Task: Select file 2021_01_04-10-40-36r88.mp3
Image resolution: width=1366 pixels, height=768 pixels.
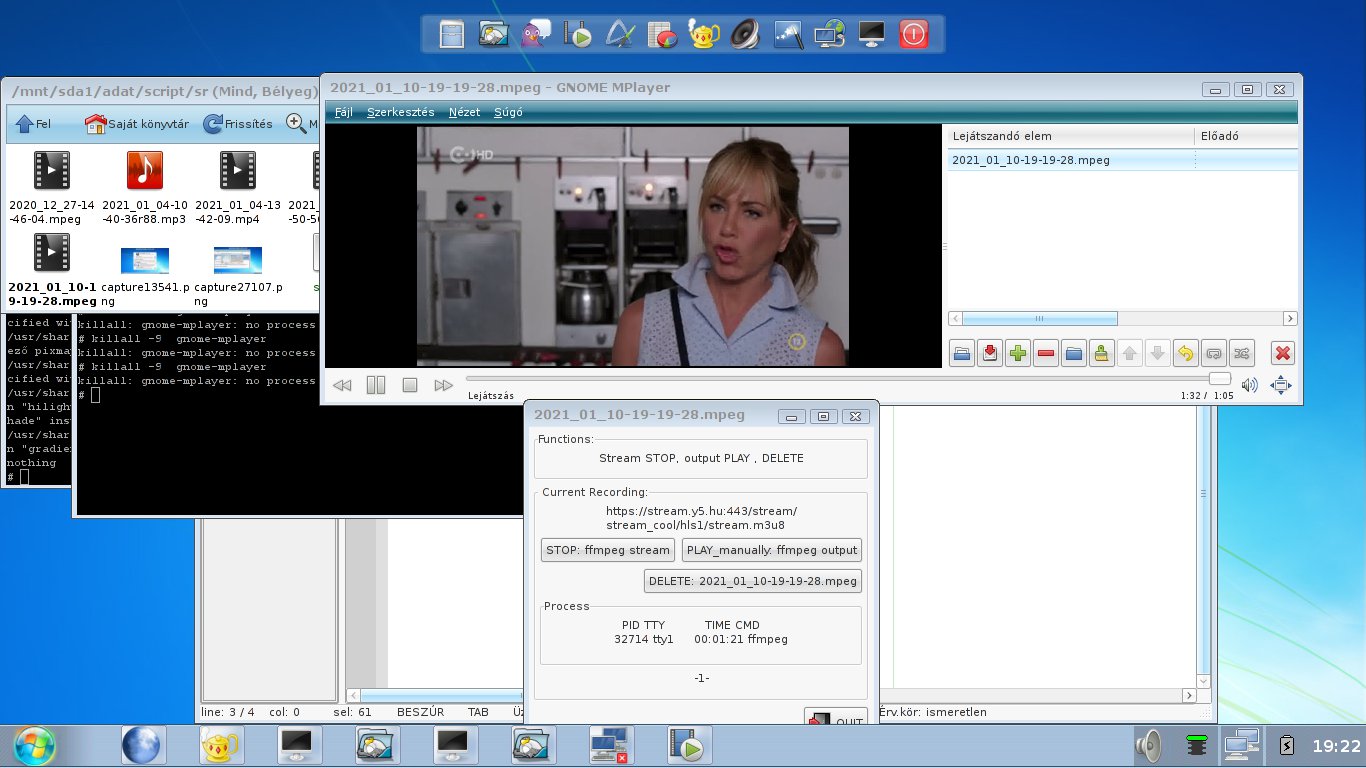Action: 145,187
